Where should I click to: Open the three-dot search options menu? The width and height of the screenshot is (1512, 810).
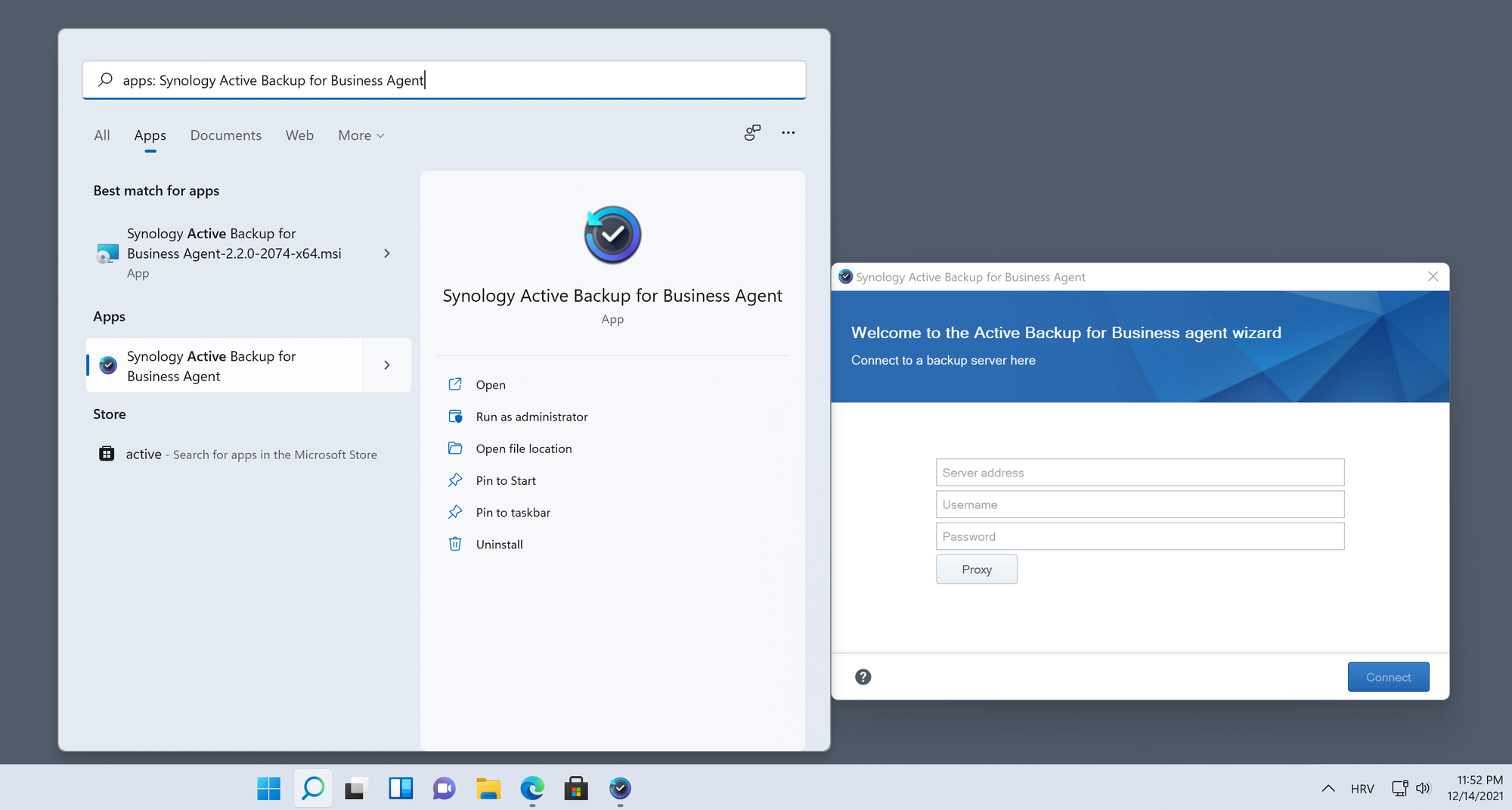788,133
